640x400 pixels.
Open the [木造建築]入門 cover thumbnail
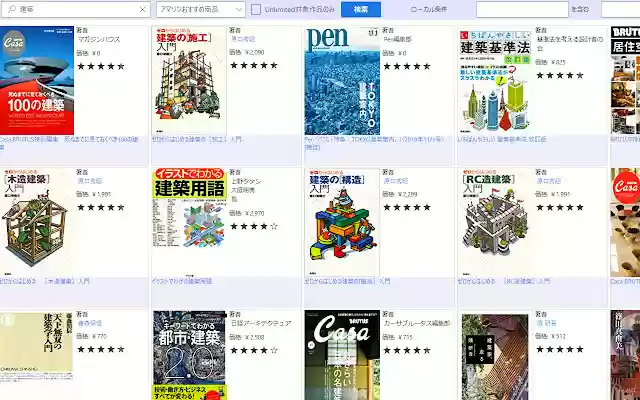37,222
